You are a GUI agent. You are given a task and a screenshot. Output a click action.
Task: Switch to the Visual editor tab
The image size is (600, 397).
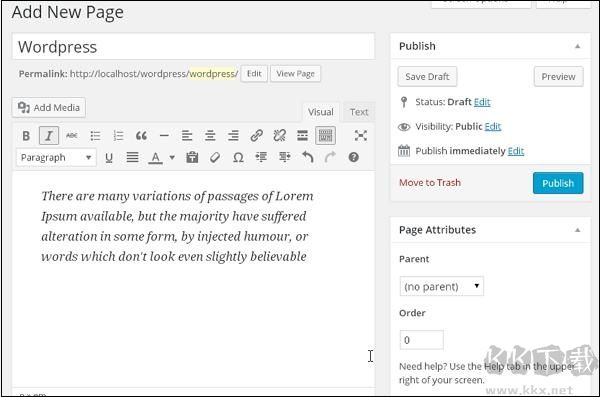tap(321, 112)
